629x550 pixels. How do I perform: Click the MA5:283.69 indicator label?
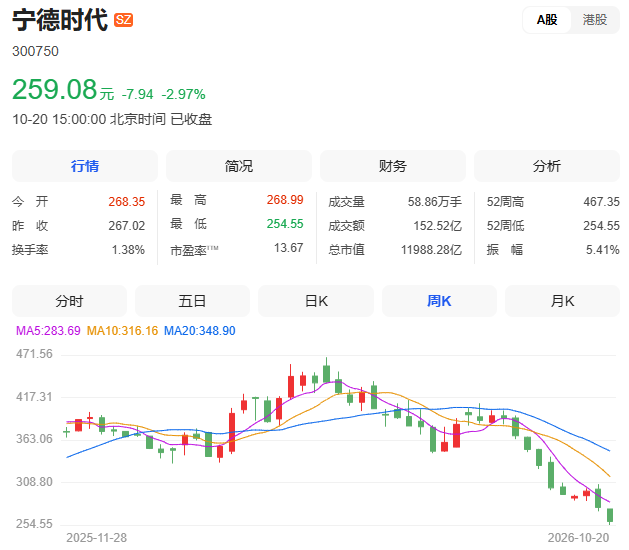point(48,331)
